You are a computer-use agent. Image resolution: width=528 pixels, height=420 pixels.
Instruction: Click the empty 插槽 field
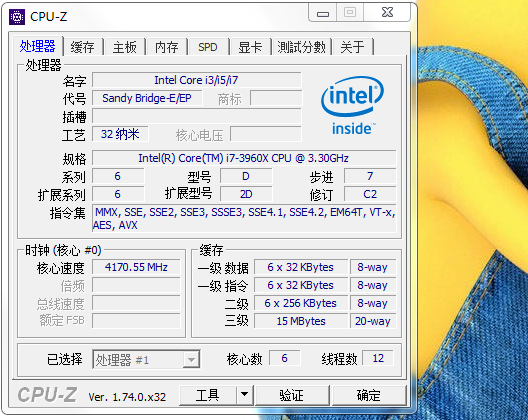tap(197, 116)
